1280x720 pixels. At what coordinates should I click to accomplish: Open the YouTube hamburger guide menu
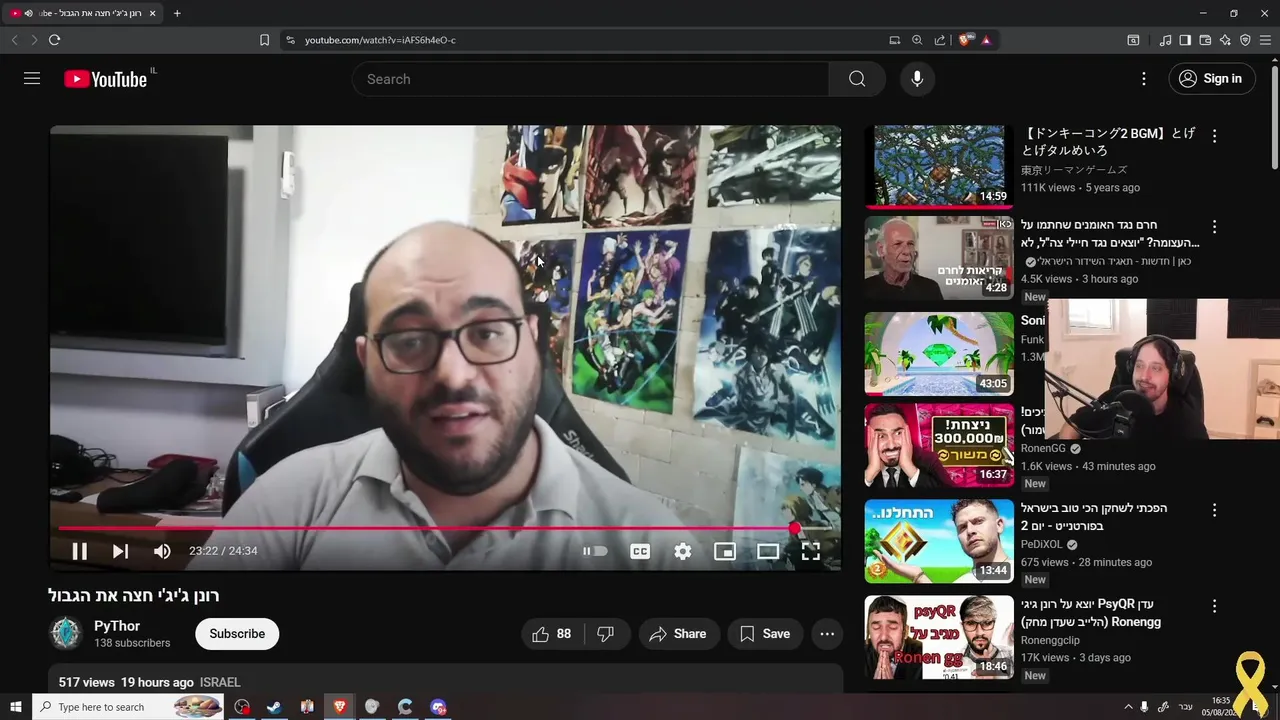tap(32, 79)
